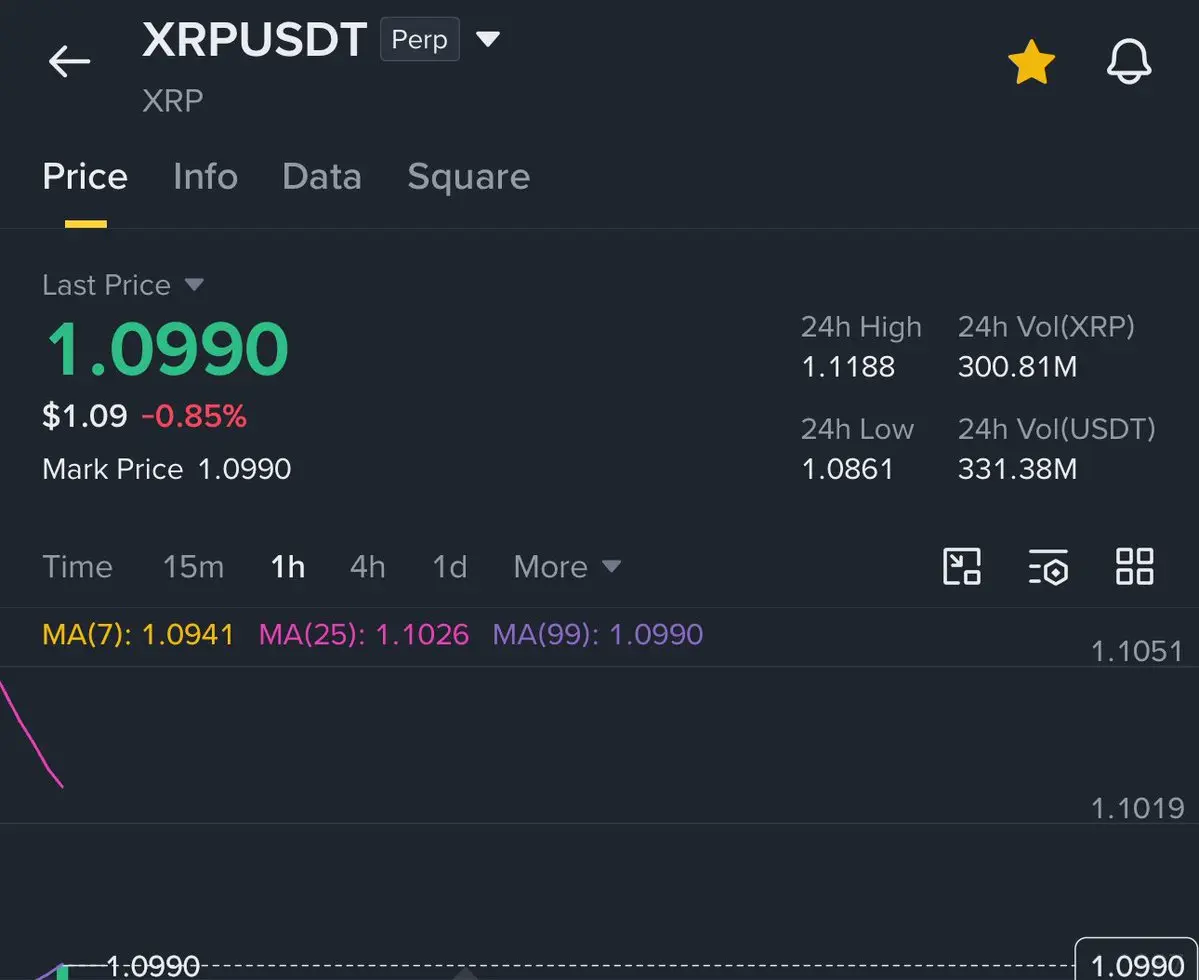Select the 4h timeframe
Screen dimensions: 1199x980
click(367, 566)
